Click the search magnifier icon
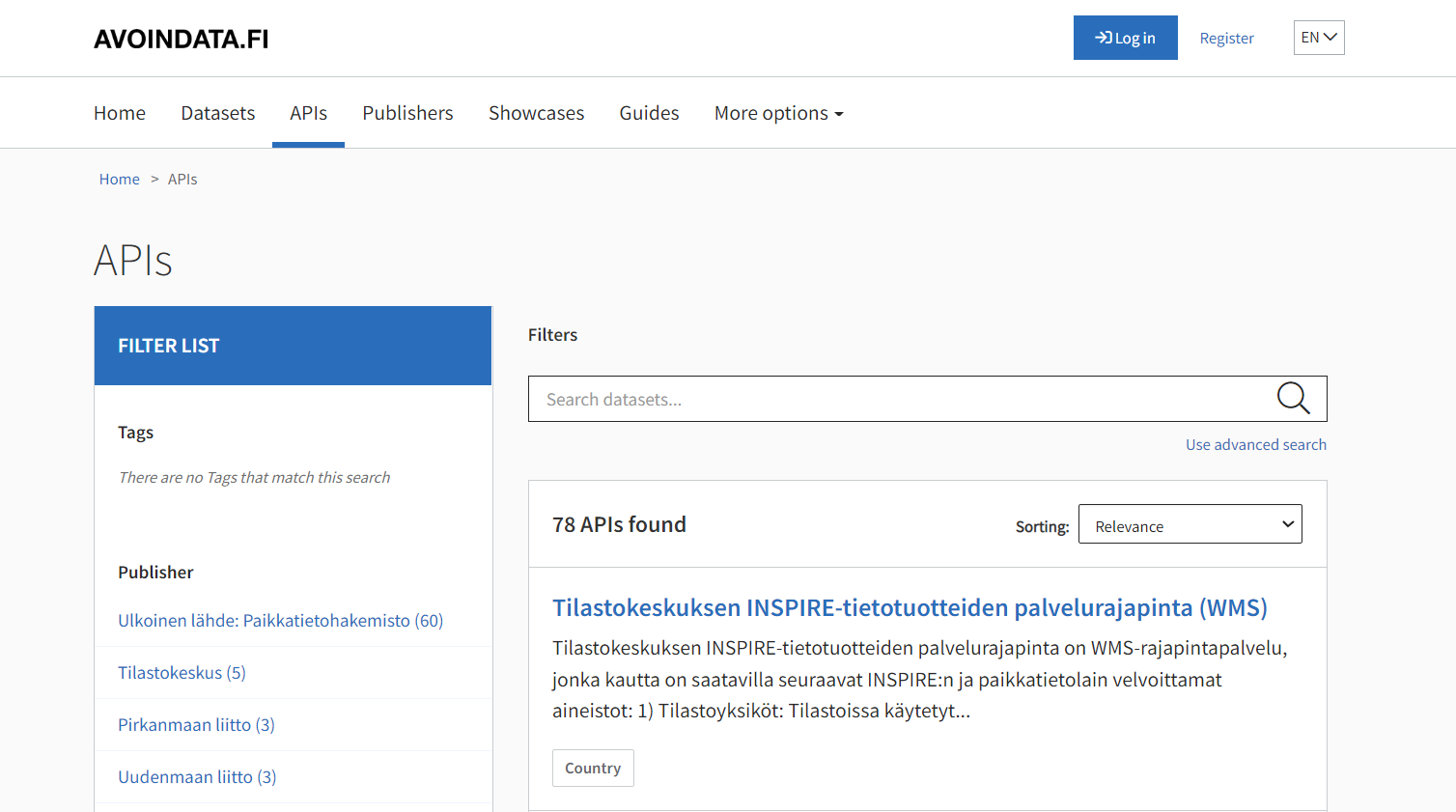 pyautogui.click(x=1294, y=398)
